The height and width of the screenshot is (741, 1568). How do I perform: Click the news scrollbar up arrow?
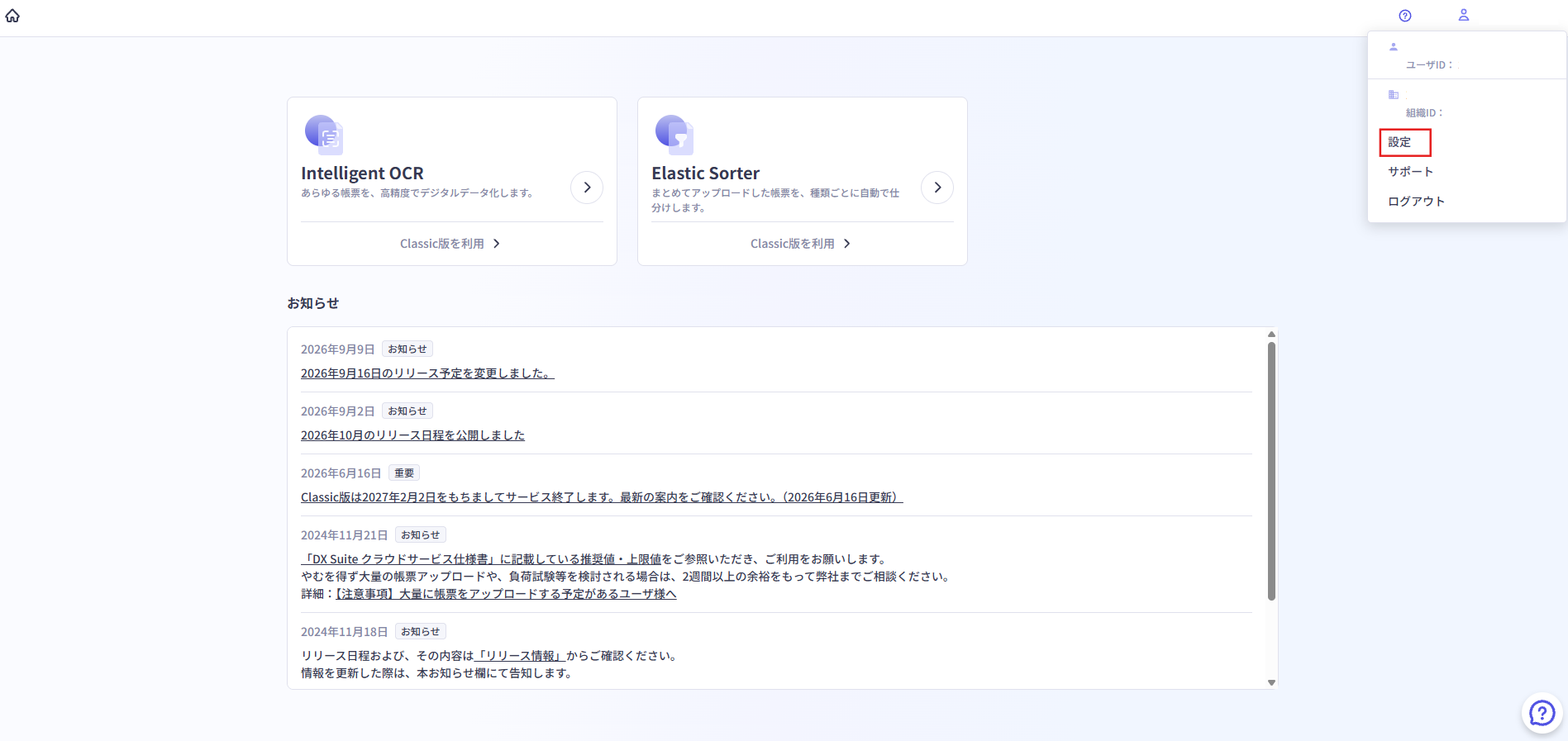[1271, 335]
